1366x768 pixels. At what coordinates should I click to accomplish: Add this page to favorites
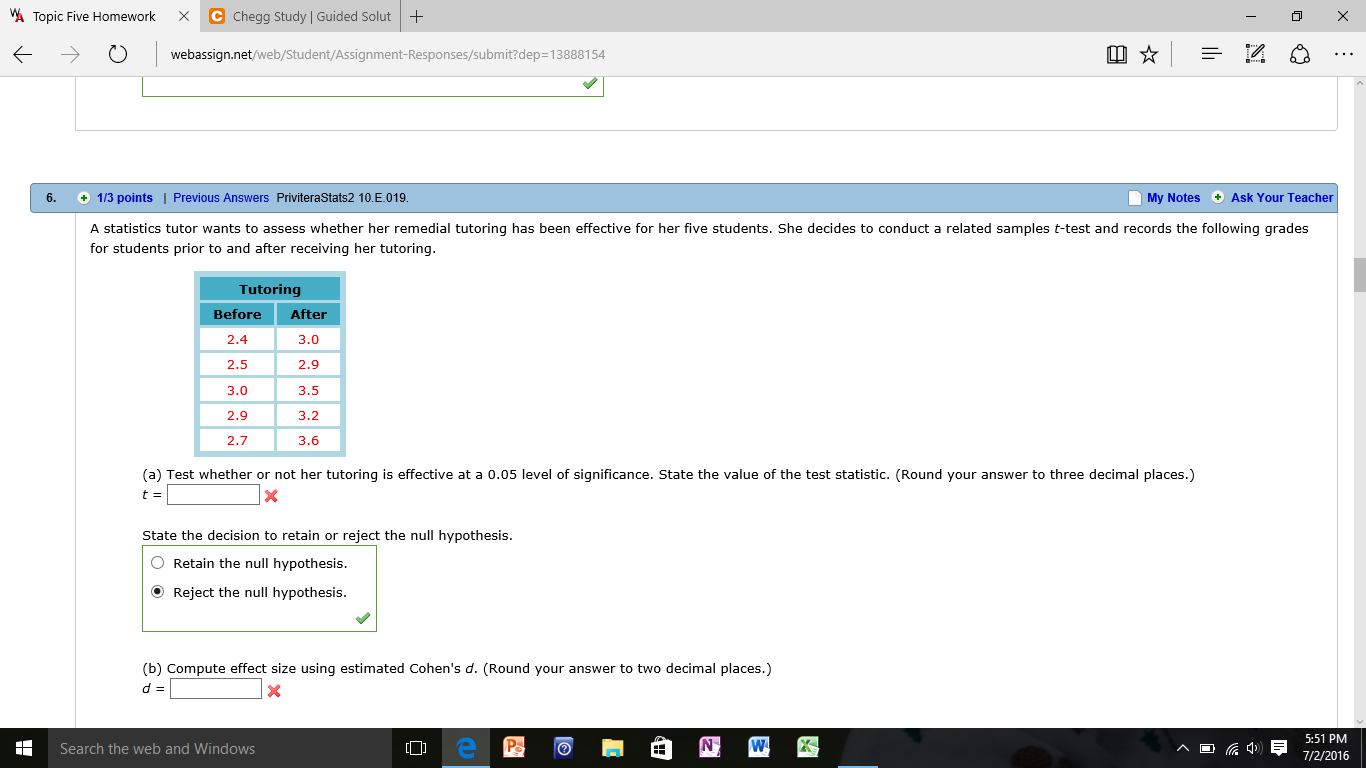click(1148, 54)
